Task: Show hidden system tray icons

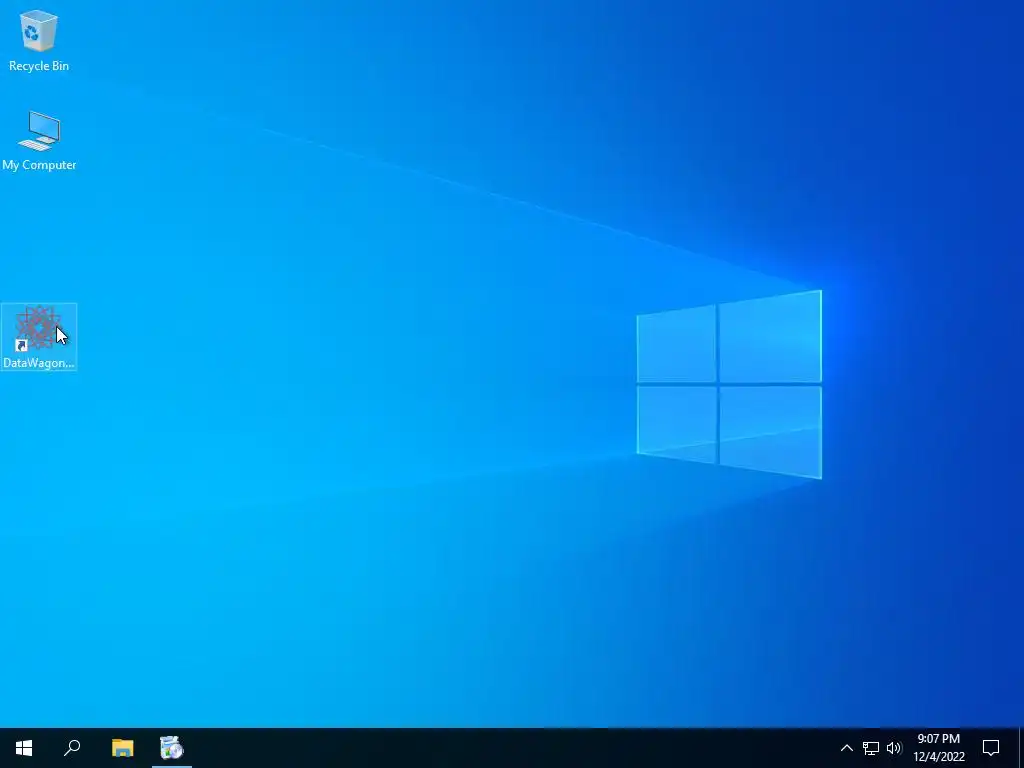Action: point(846,748)
